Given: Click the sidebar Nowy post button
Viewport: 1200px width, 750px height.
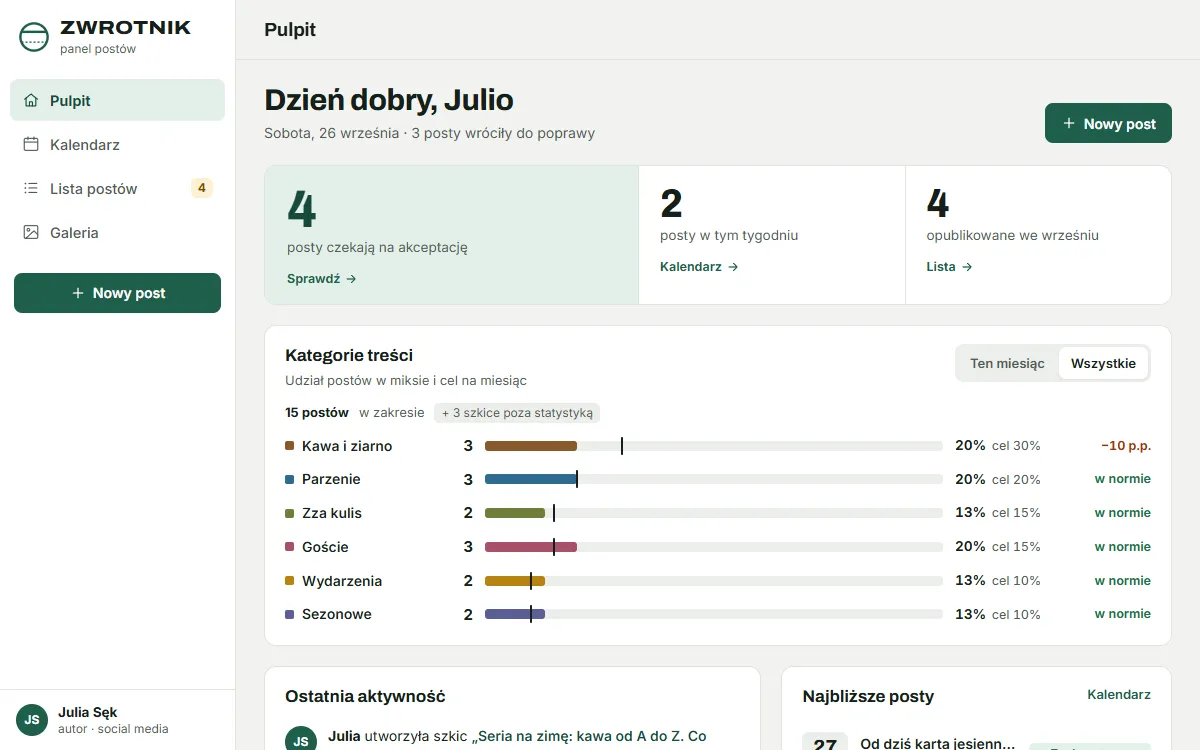Looking at the screenshot, I should tap(117, 293).
